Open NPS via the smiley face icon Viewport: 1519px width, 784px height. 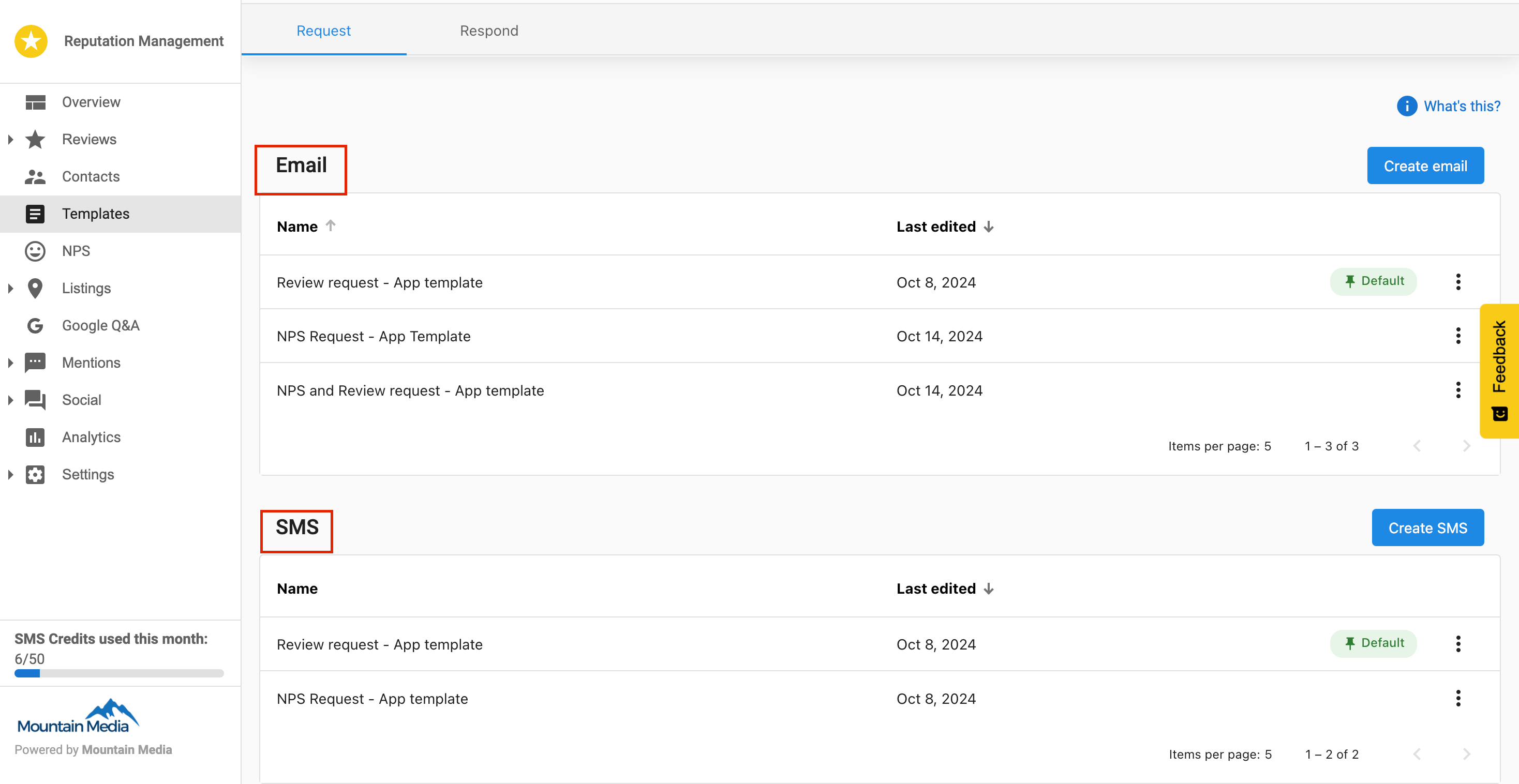point(35,250)
